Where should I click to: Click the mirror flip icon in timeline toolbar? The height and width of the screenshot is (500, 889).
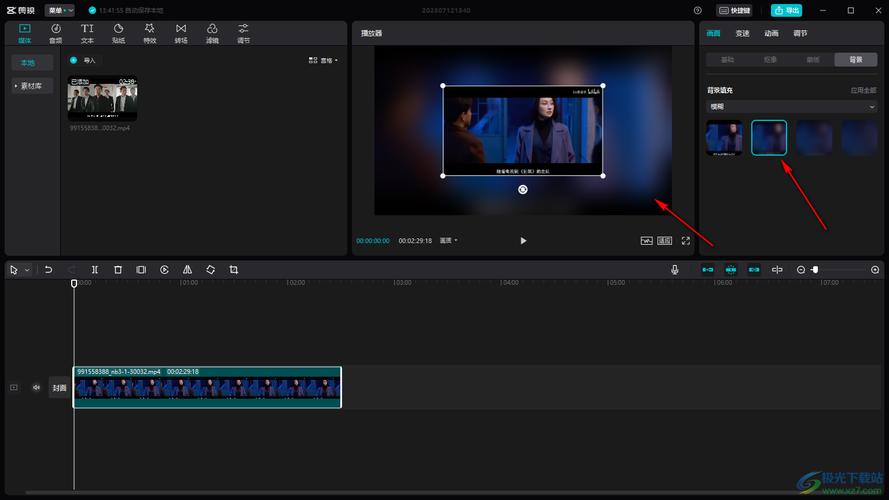187,270
